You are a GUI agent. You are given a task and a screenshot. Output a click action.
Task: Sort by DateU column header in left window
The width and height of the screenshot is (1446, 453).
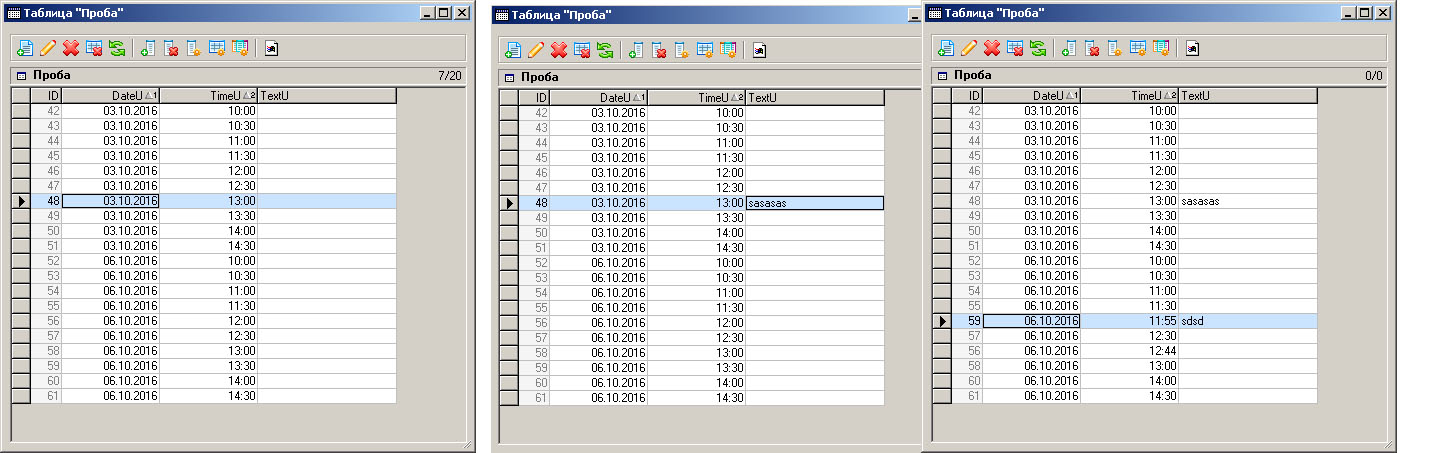coord(110,95)
